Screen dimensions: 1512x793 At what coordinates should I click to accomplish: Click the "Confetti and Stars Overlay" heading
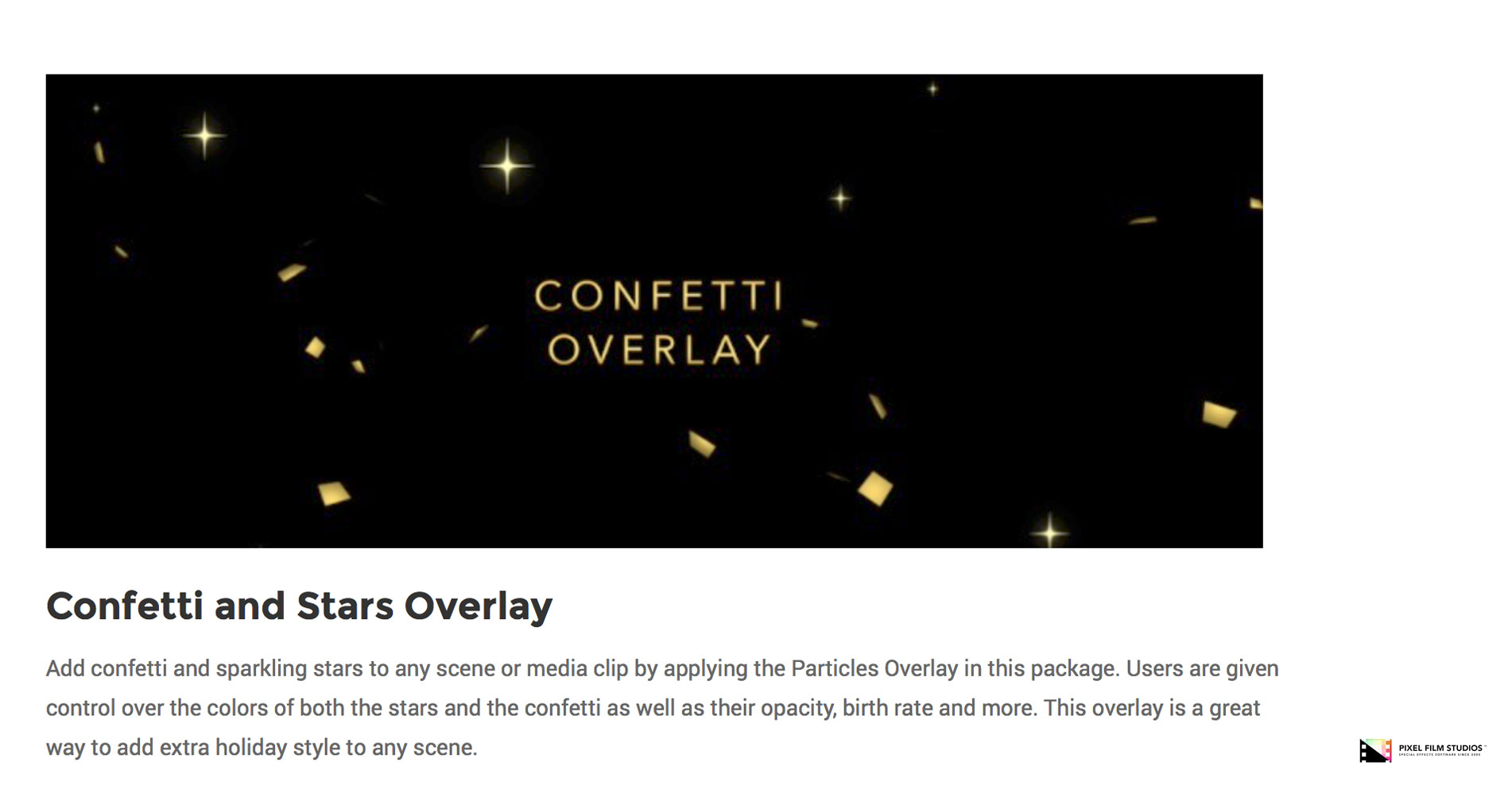299,606
